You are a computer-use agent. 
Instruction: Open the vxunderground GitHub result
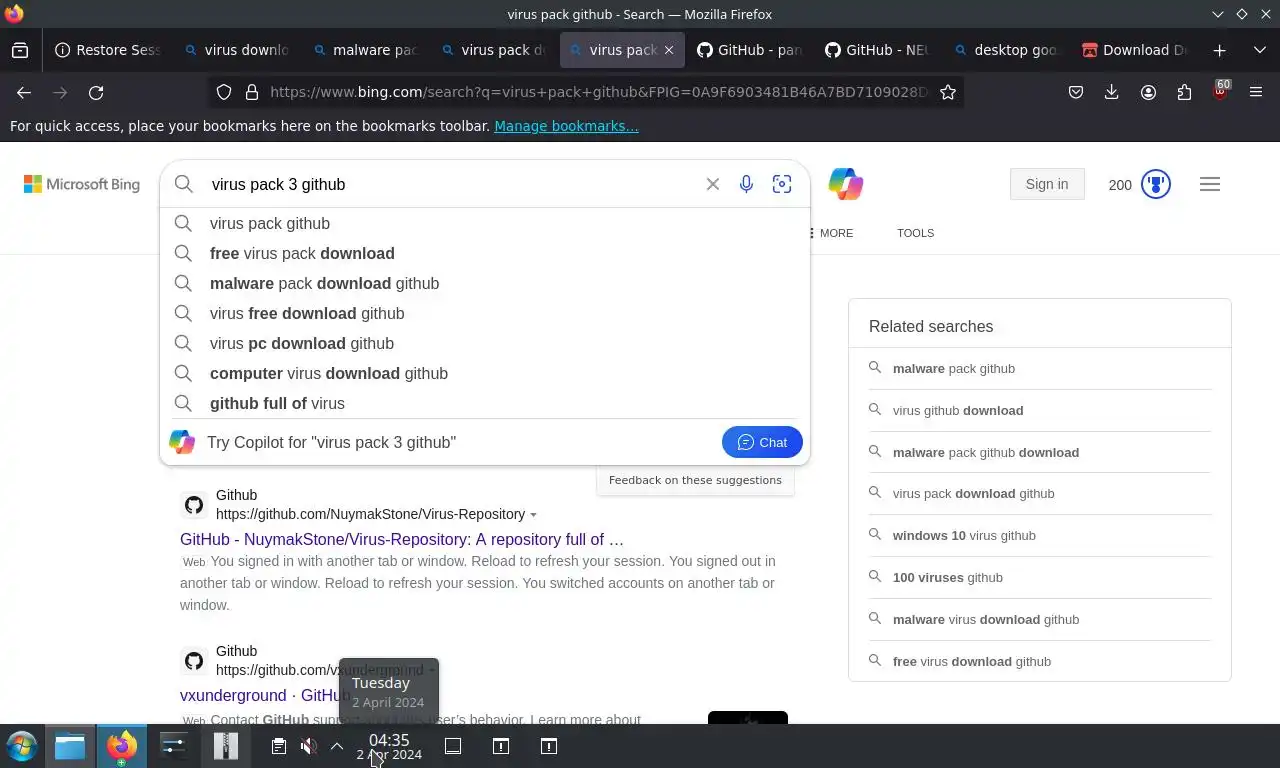click(265, 695)
